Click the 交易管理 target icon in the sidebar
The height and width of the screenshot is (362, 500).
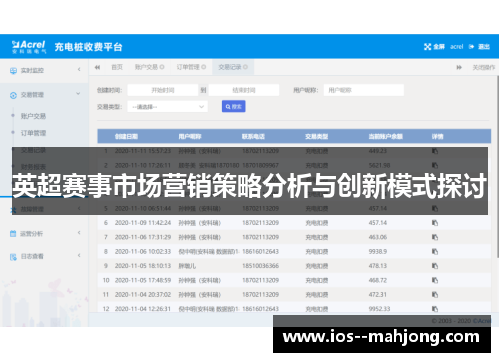13,95
